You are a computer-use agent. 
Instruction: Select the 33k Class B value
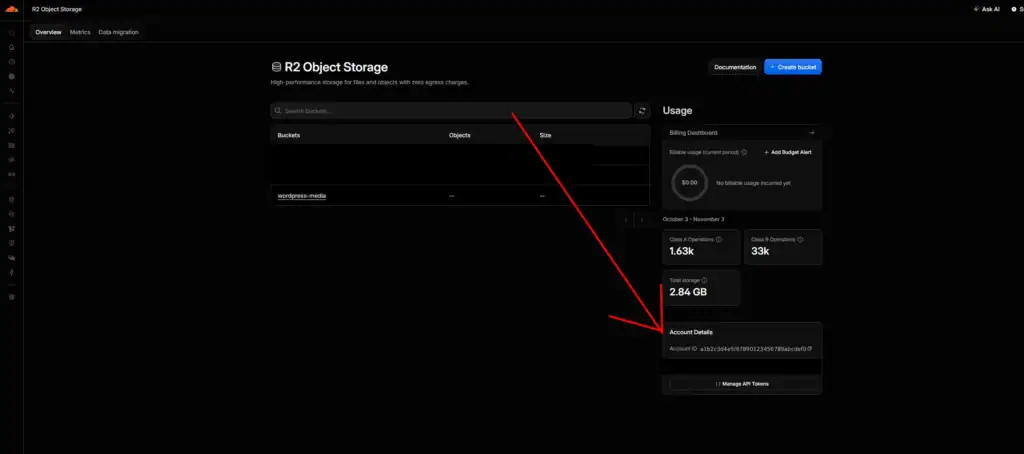pos(760,251)
